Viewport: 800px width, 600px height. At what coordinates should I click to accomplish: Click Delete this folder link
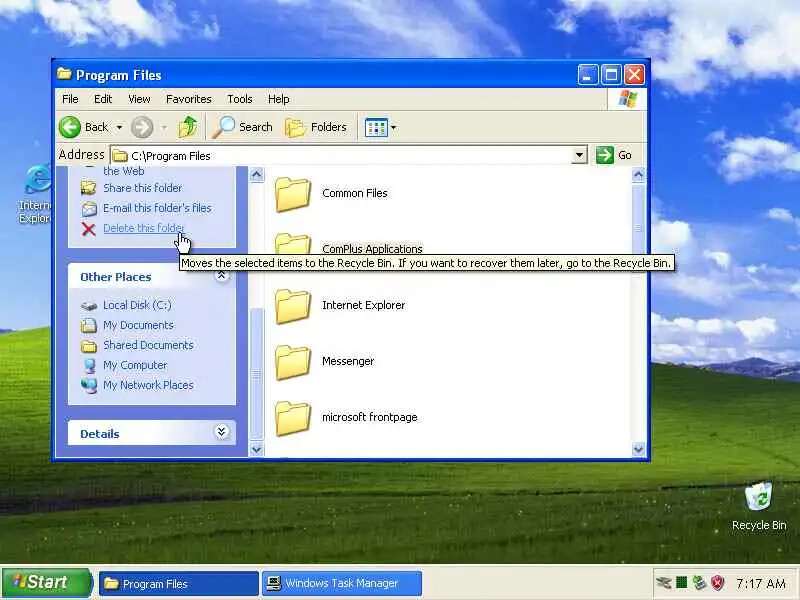point(143,228)
